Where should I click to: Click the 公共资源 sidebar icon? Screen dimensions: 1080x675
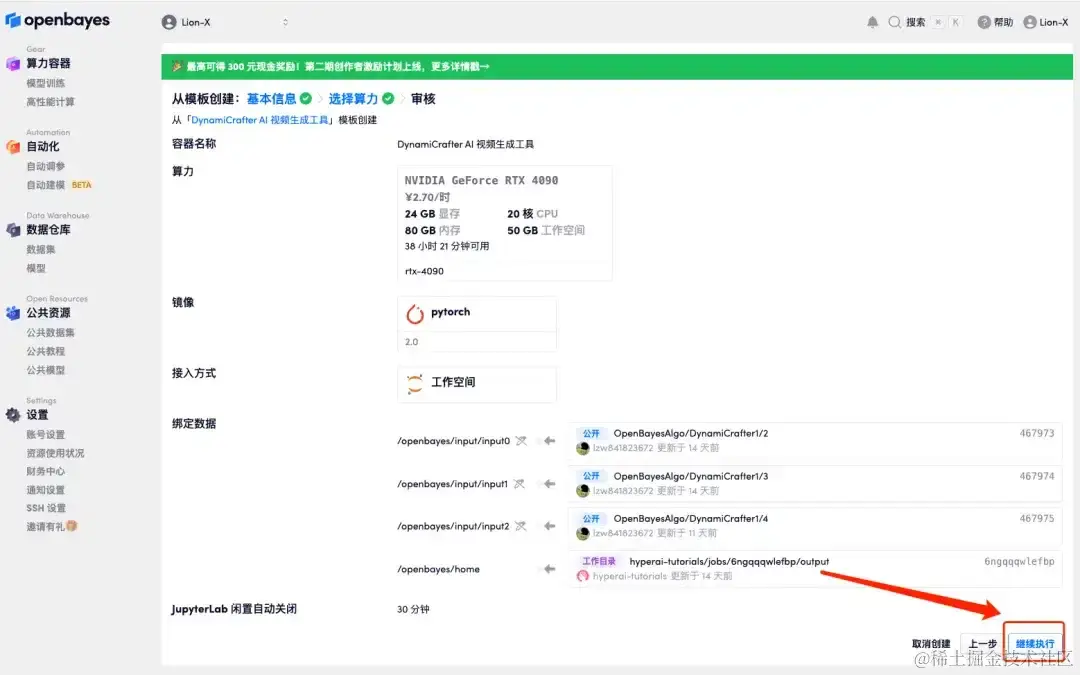click(x=12, y=313)
